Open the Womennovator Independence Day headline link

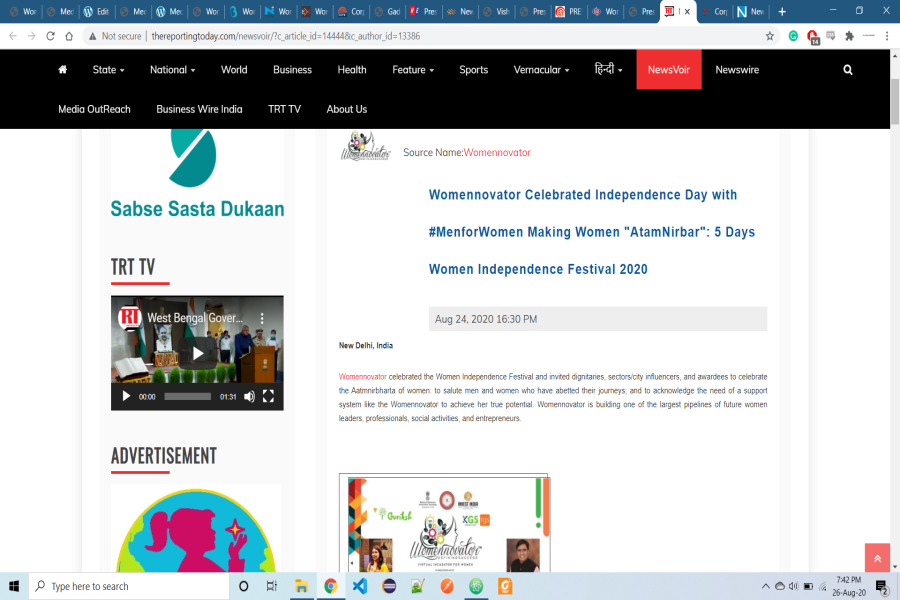coord(592,232)
